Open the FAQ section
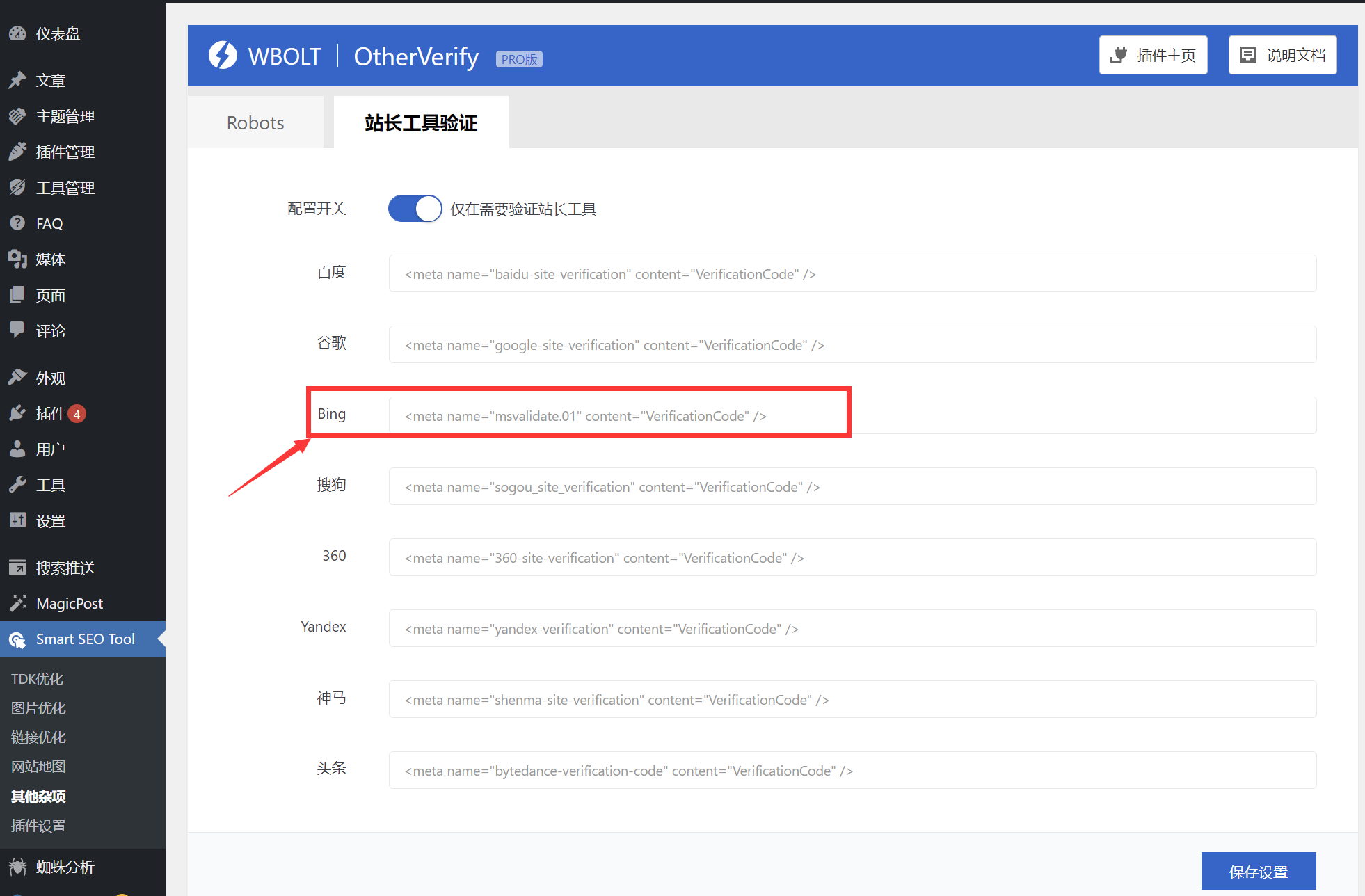Image resolution: width=1365 pixels, height=896 pixels. [x=48, y=223]
